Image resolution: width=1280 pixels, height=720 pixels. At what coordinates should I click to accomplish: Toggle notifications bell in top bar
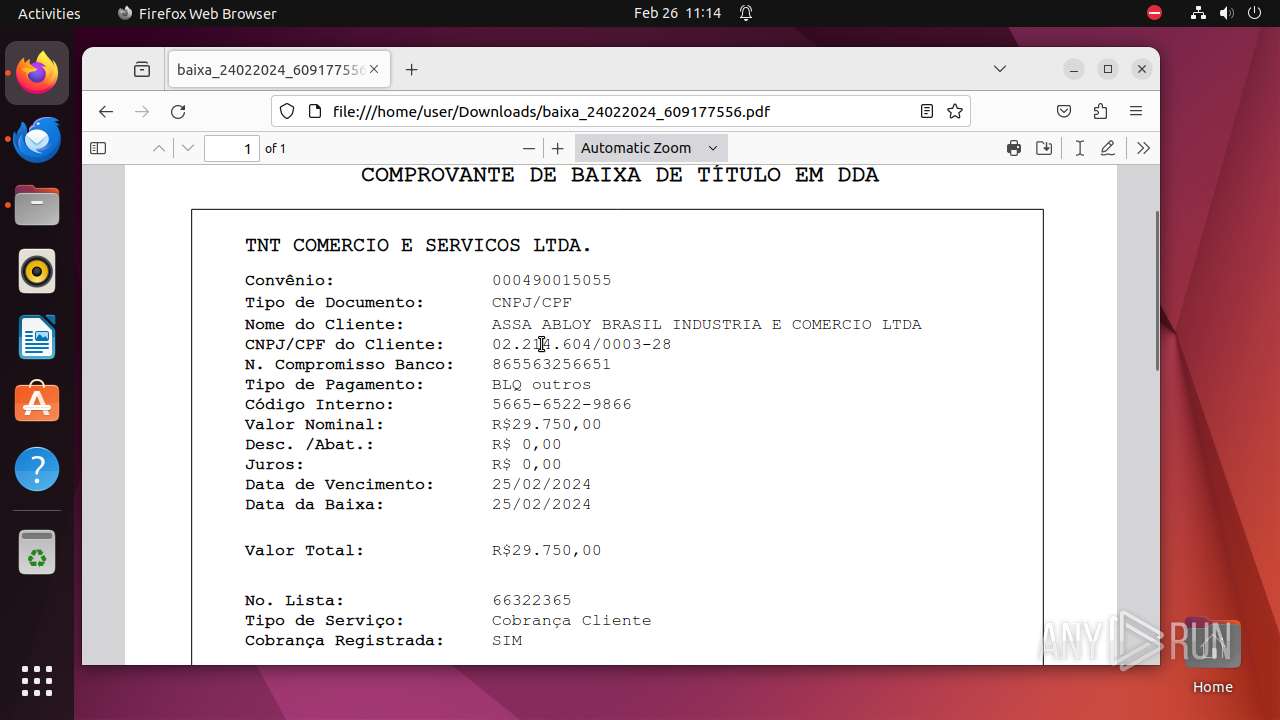[746, 13]
